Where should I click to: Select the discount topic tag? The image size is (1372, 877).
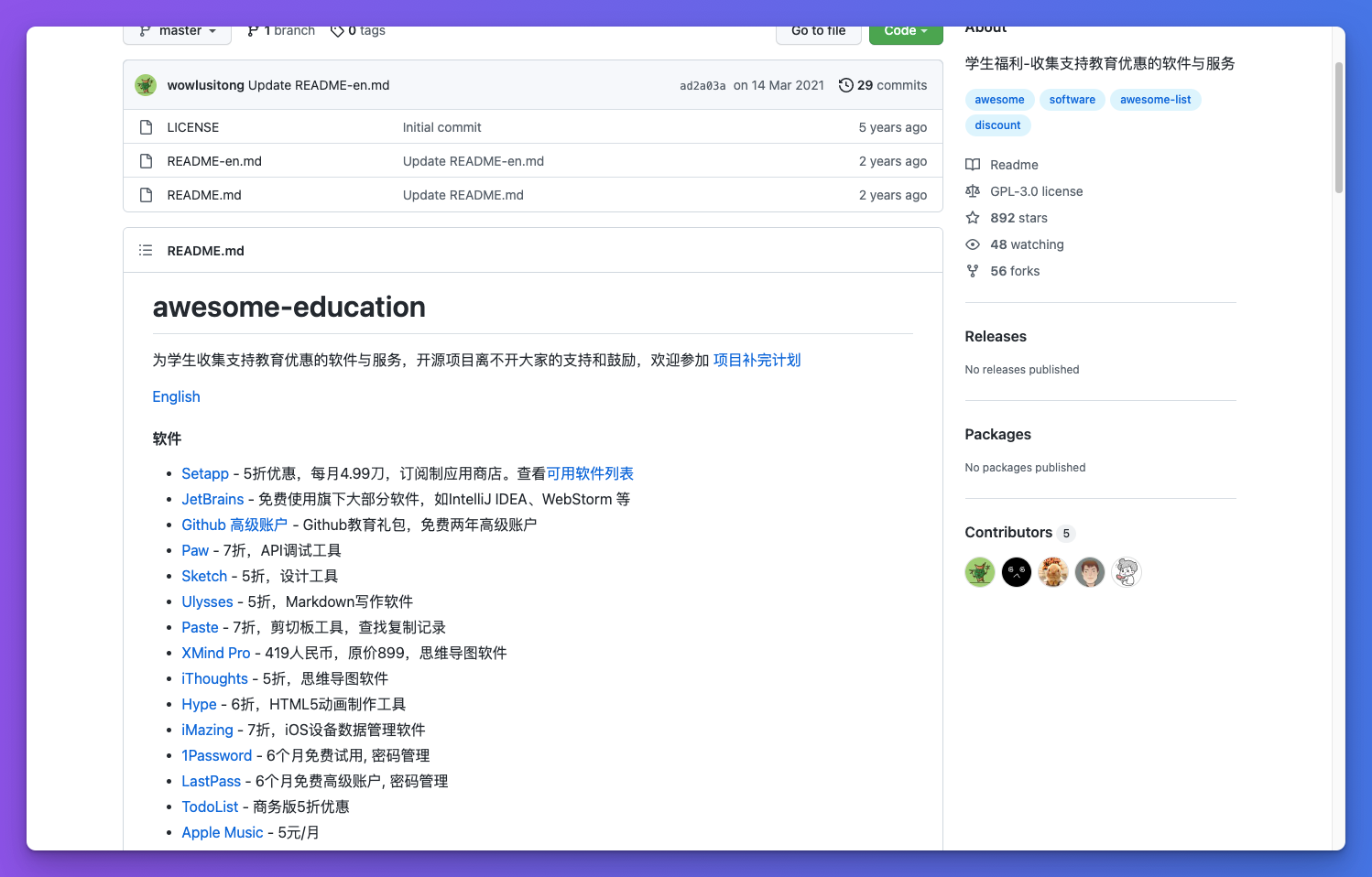(997, 125)
